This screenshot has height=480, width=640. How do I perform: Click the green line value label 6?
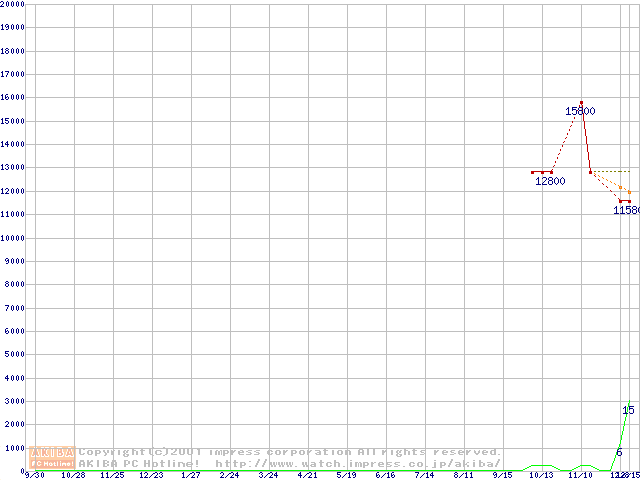click(x=619, y=452)
